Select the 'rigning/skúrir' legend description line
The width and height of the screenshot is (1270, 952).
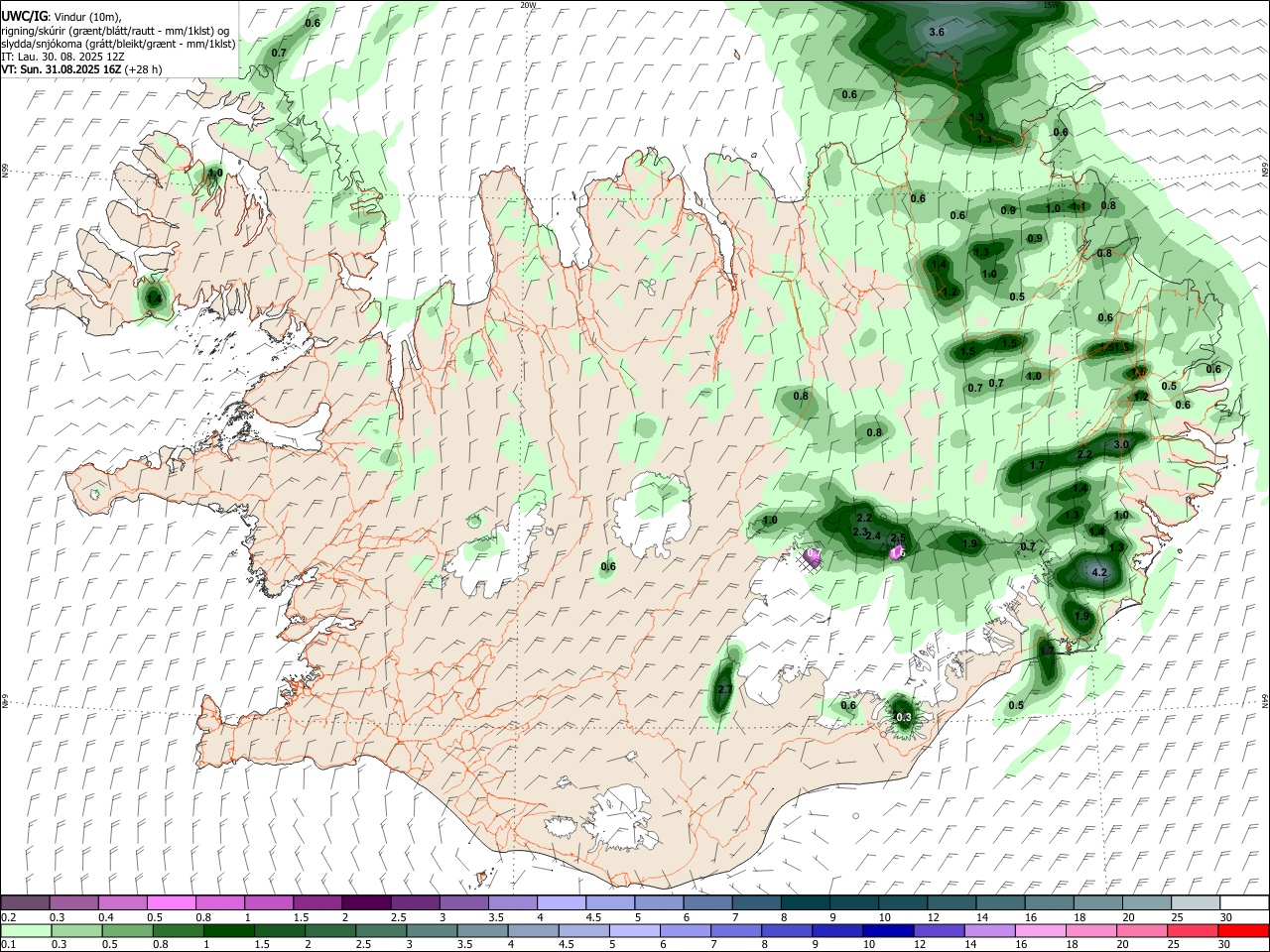click(115, 31)
